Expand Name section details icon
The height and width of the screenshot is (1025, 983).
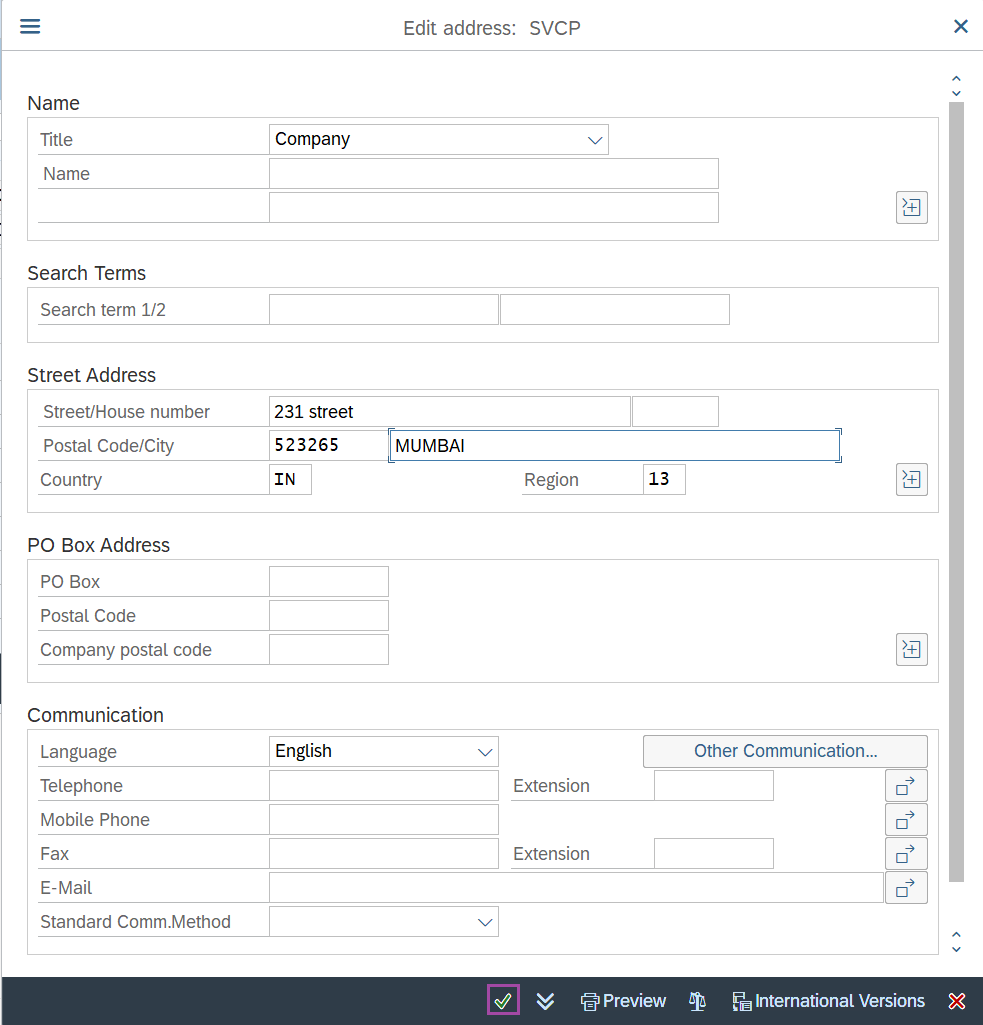(x=911, y=207)
